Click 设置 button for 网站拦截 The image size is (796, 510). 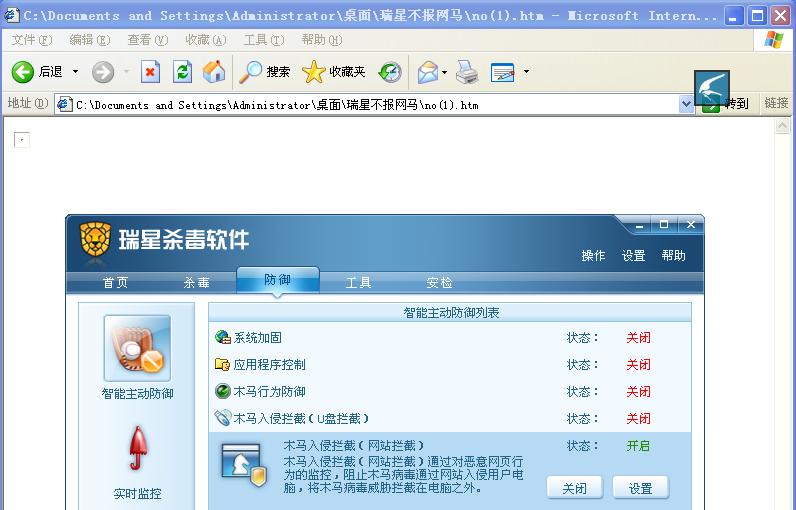[641, 488]
